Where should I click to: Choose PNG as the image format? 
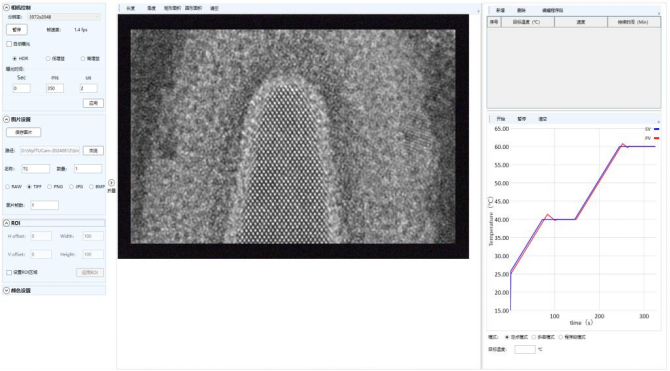coord(50,187)
